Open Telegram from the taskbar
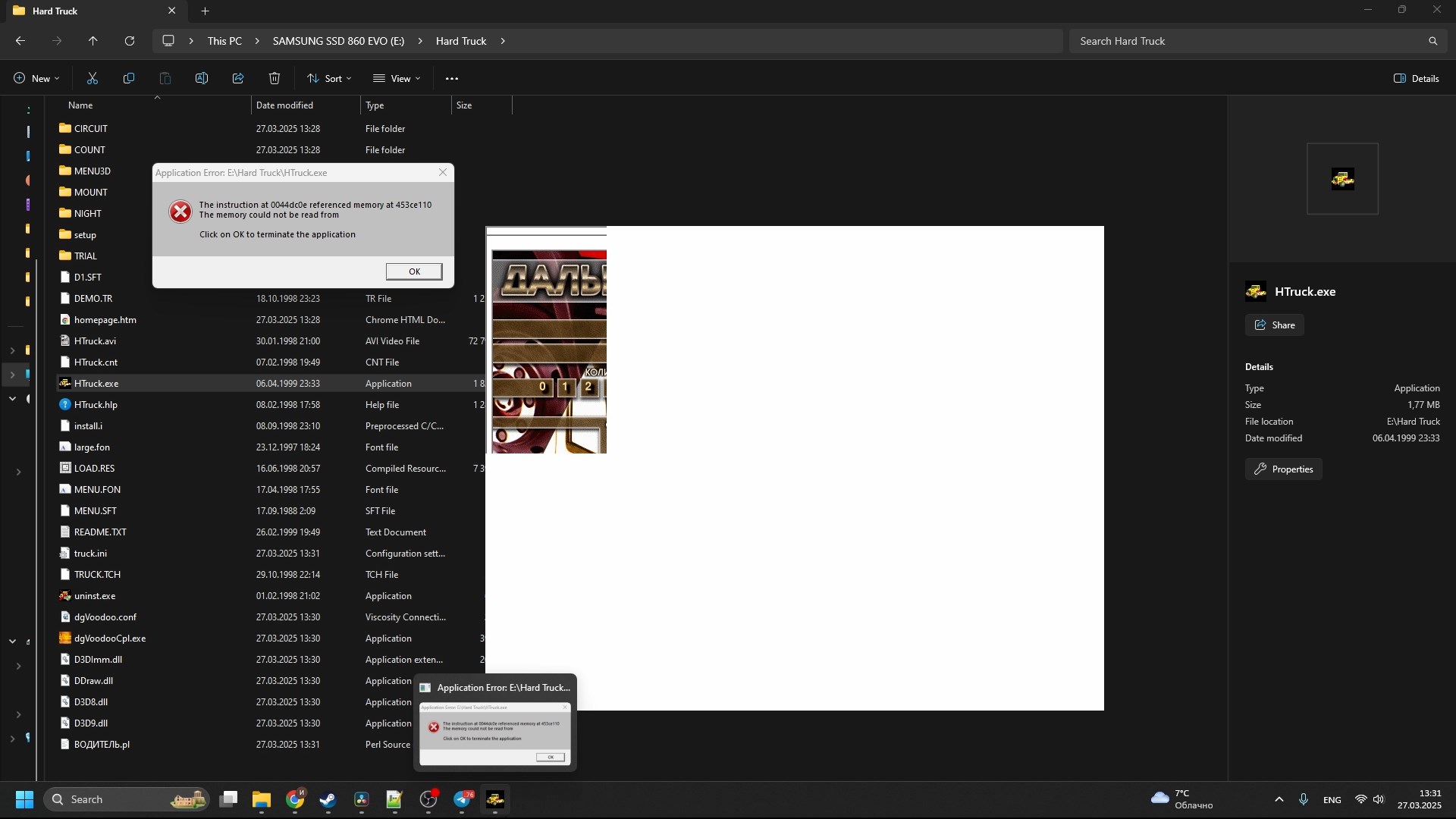 (x=462, y=799)
